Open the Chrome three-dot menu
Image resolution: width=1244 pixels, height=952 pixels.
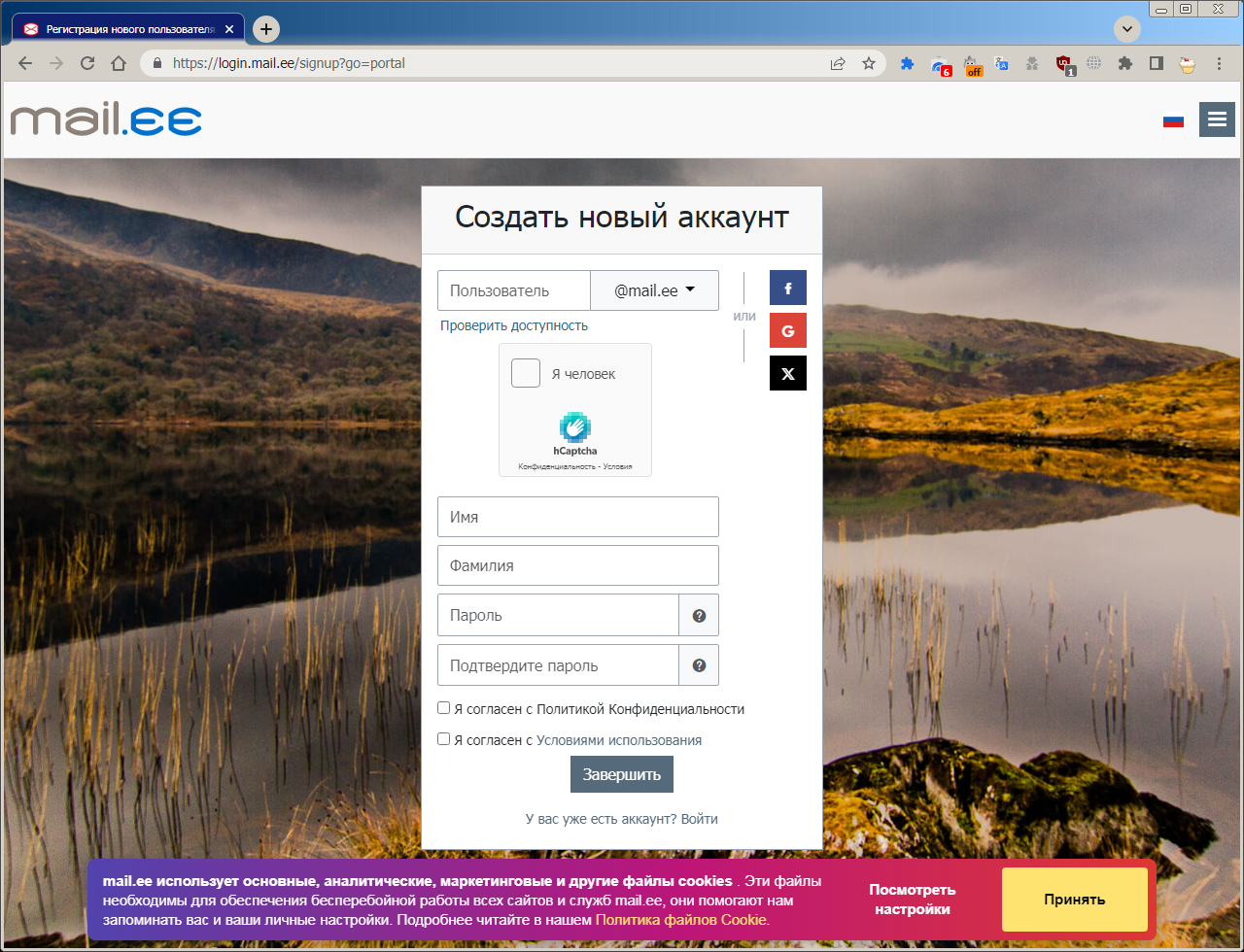click(1219, 63)
